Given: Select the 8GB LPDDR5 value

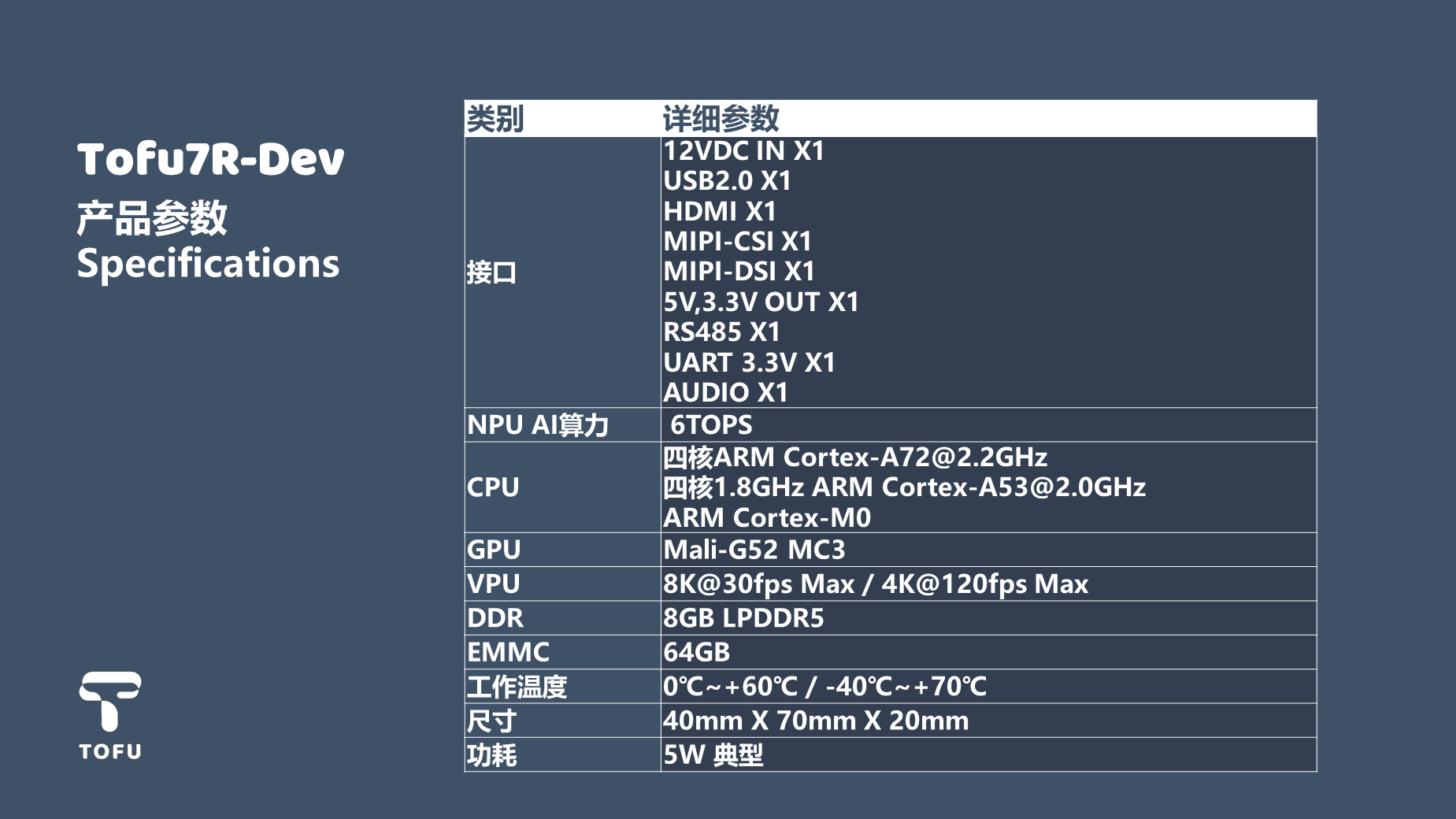Looking at the screenshot, I should pyautogui.click(x=743, y=618).
